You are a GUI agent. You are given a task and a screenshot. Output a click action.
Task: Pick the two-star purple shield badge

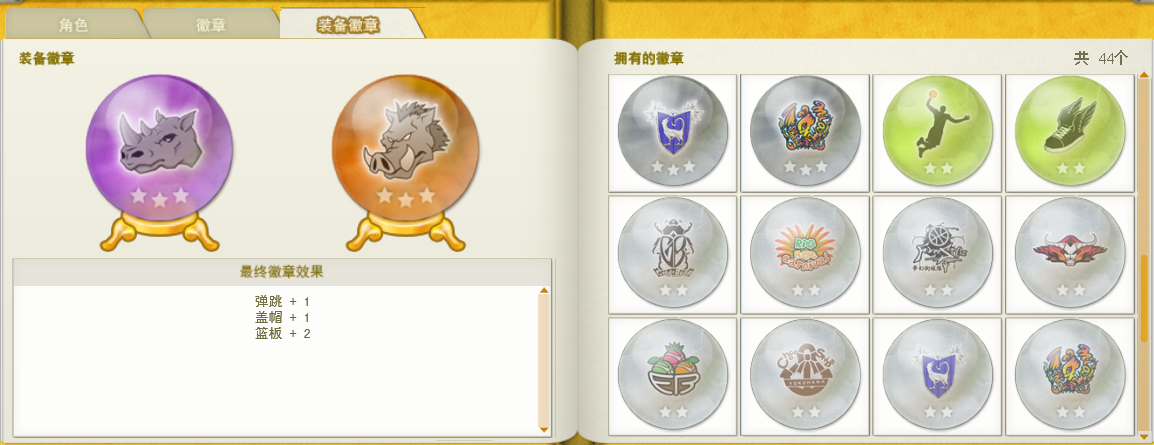click(937, 374)
